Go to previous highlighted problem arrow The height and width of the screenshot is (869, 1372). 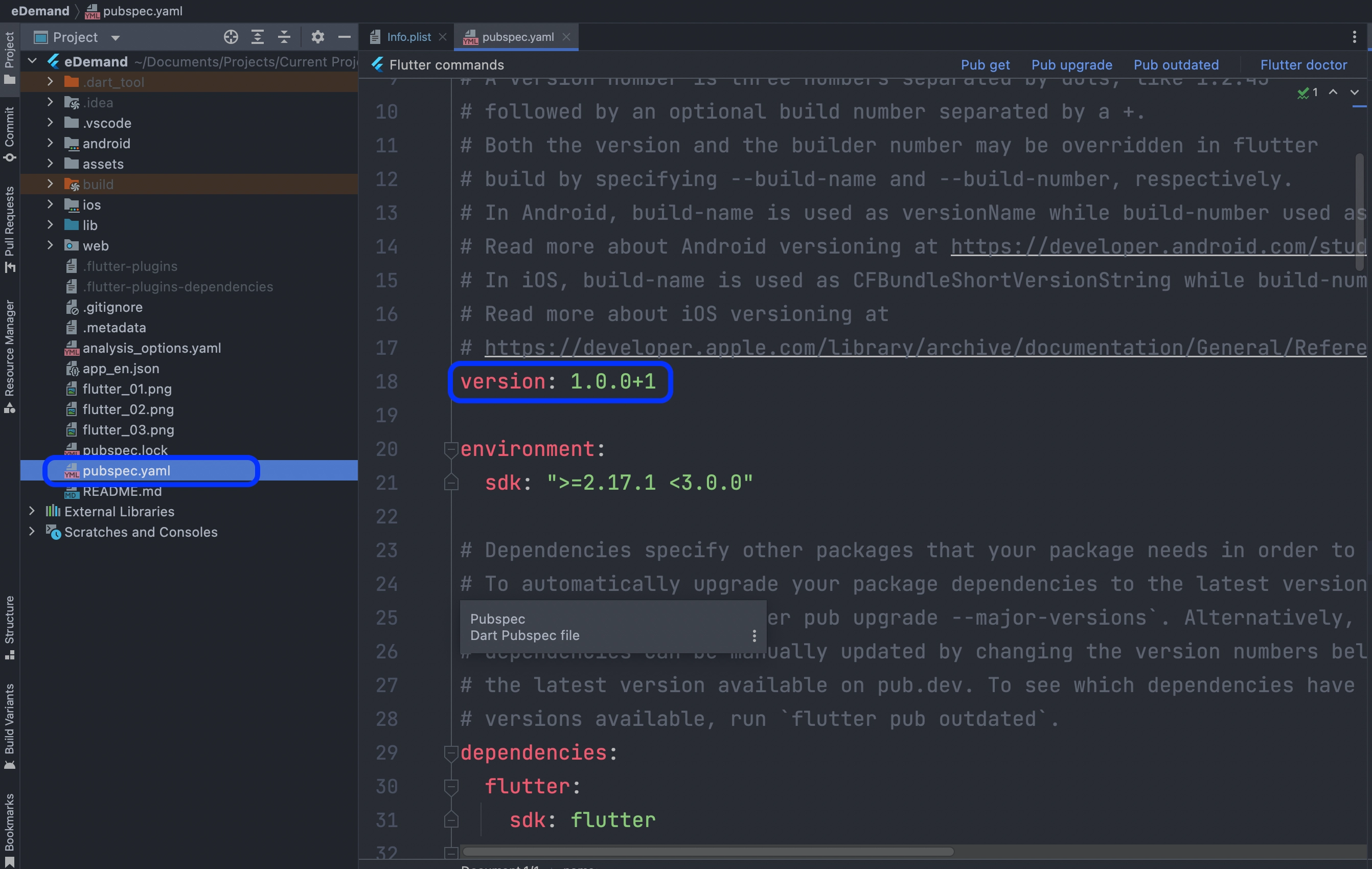1333,92
